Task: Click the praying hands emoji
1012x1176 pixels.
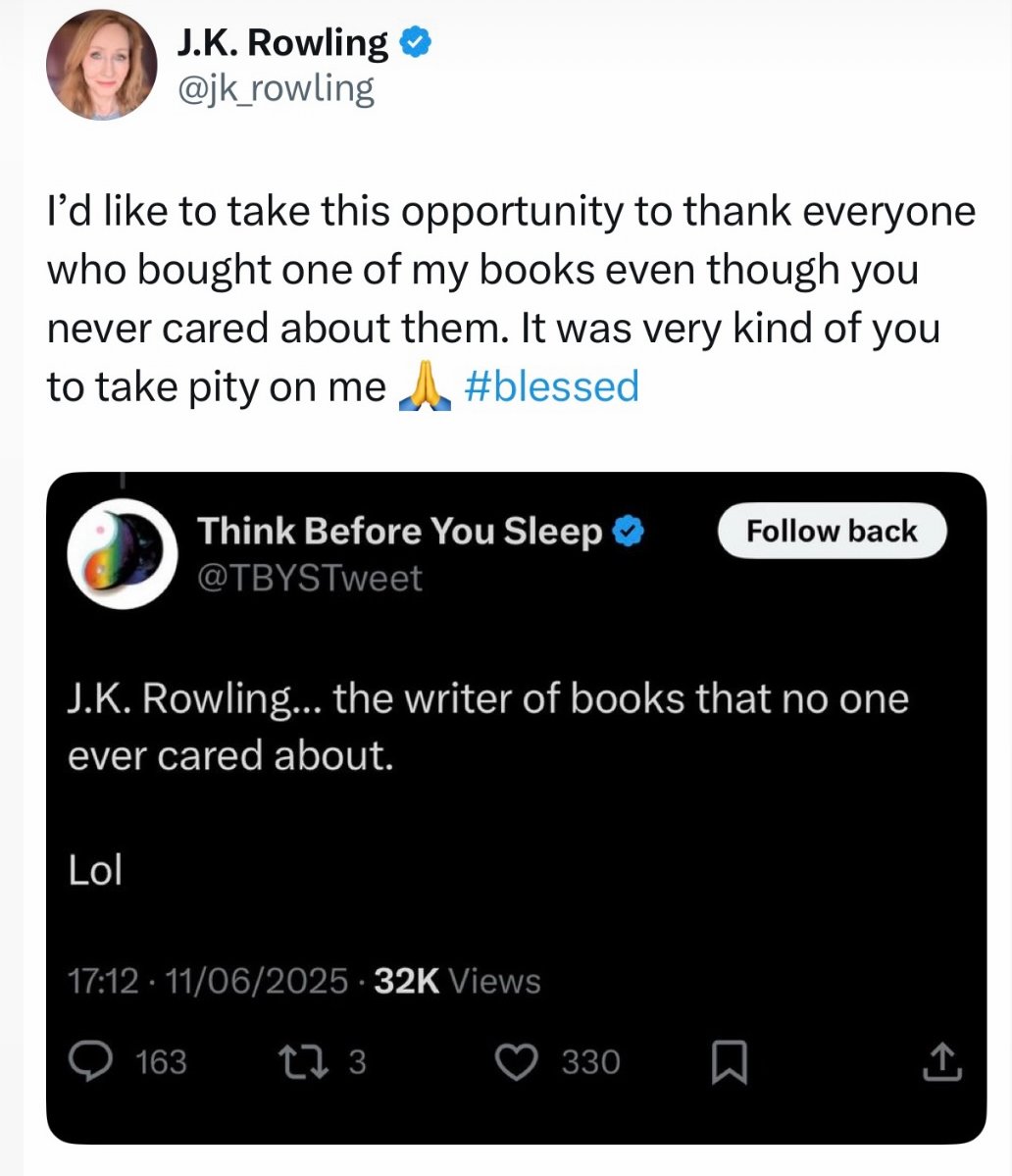Action: click(421, 386)
